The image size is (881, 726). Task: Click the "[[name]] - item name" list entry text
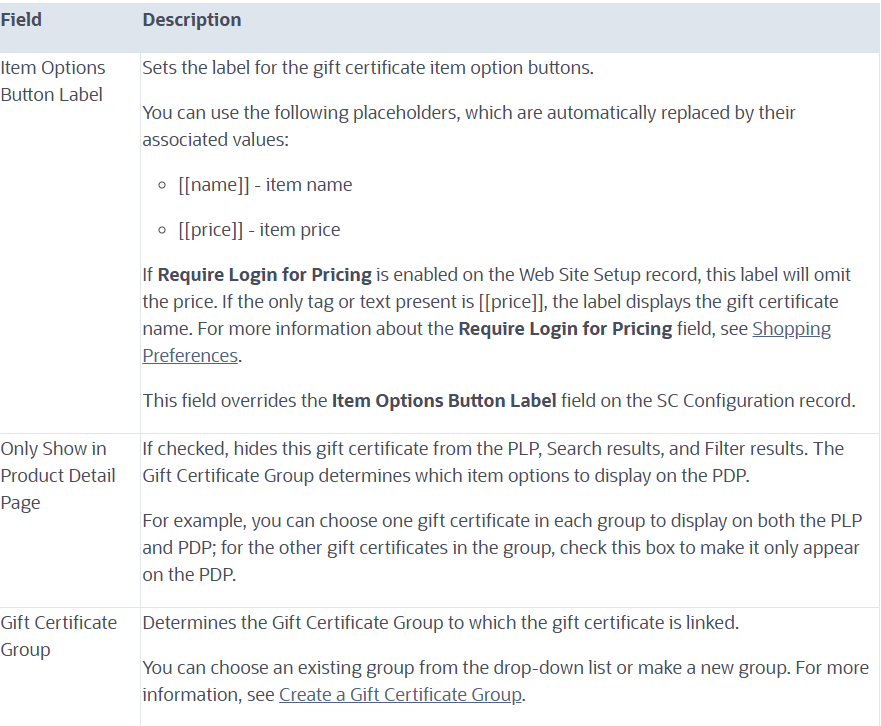coord(265,185)
